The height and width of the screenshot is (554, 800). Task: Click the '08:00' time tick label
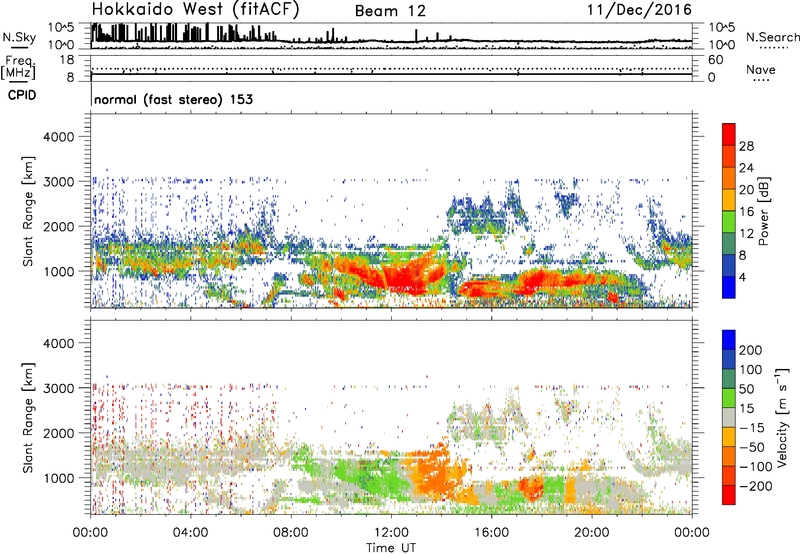click(291, 533)
